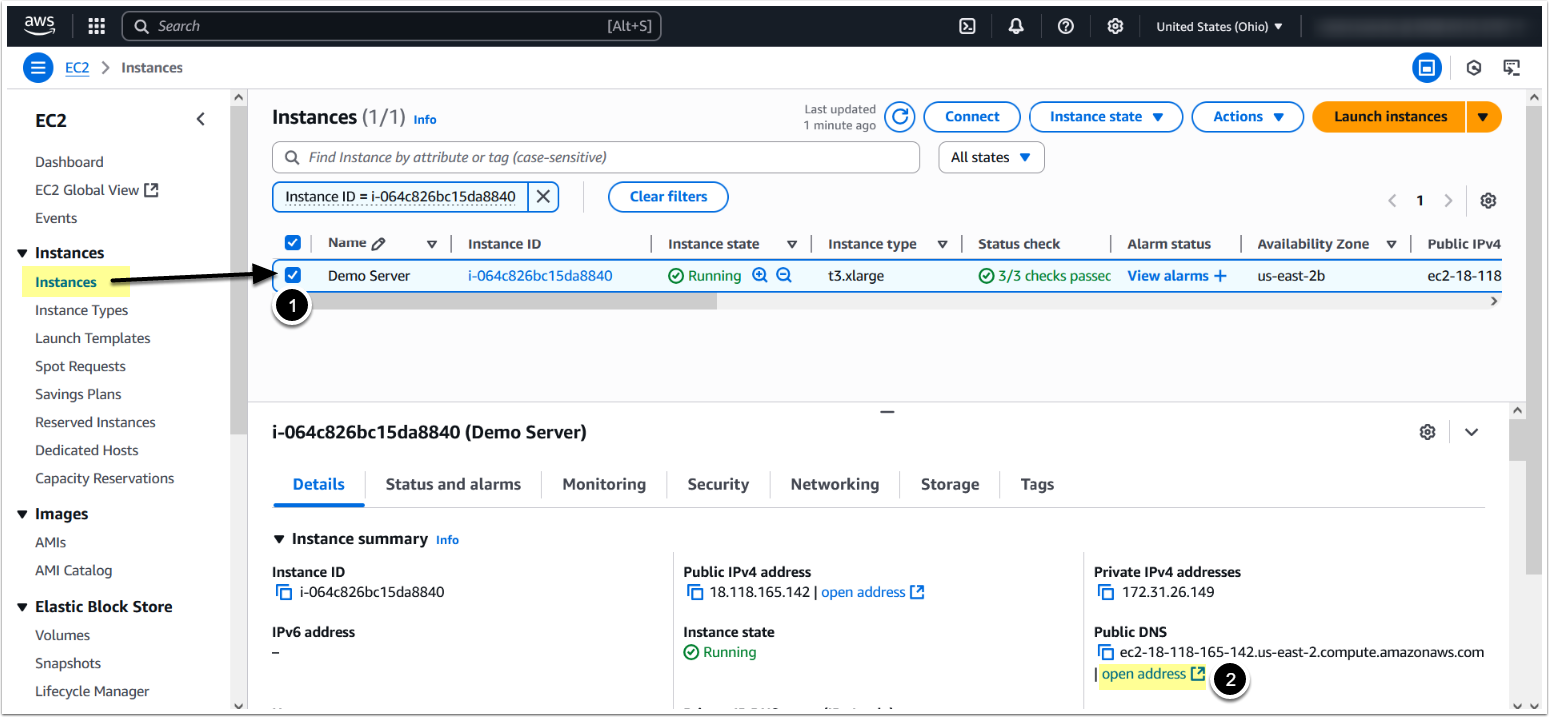Open the AWS services grid menu

click(x=97, y=26)
